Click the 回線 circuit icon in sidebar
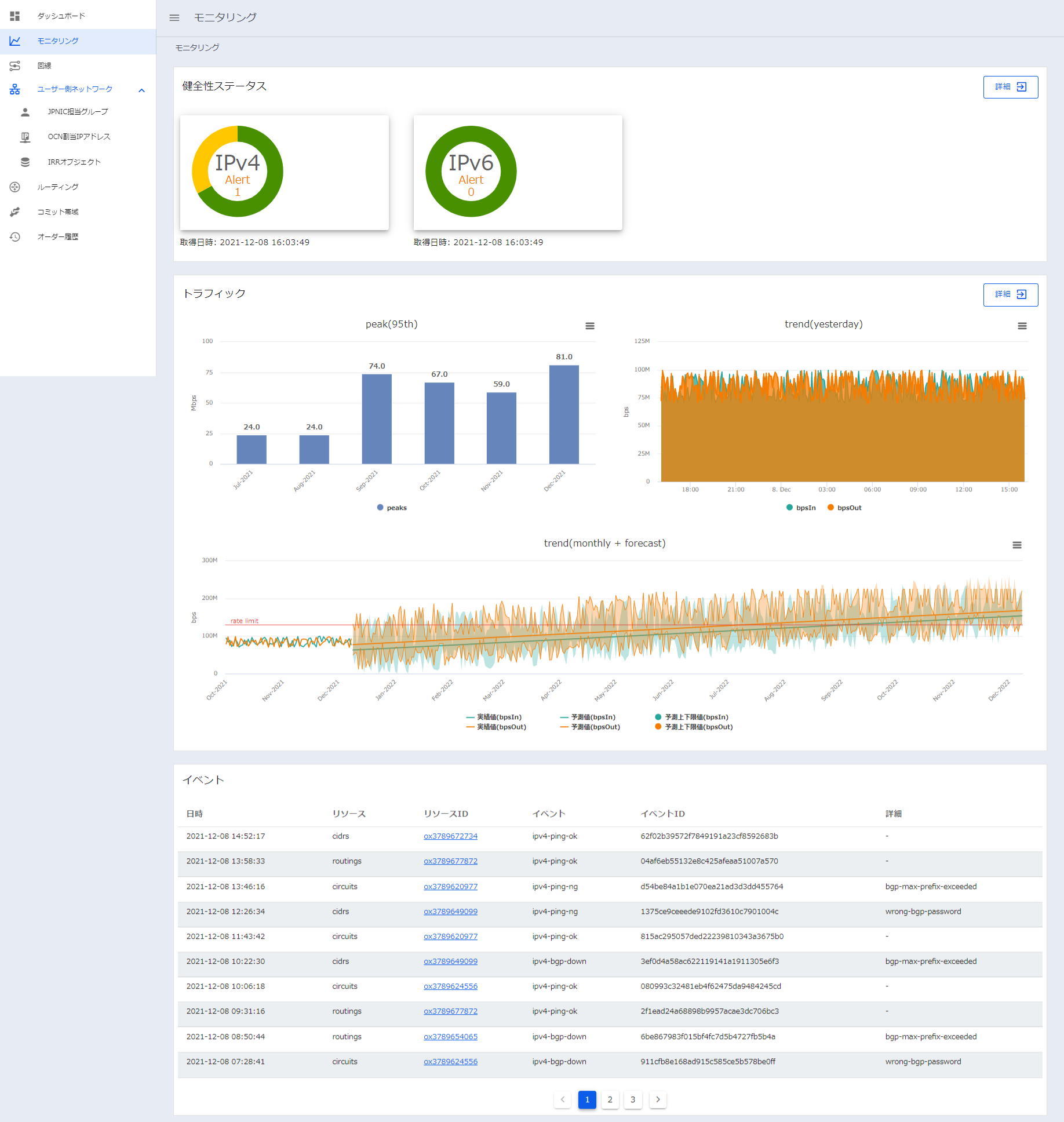The image size is (1064, 1122). [x=15, y=65]
